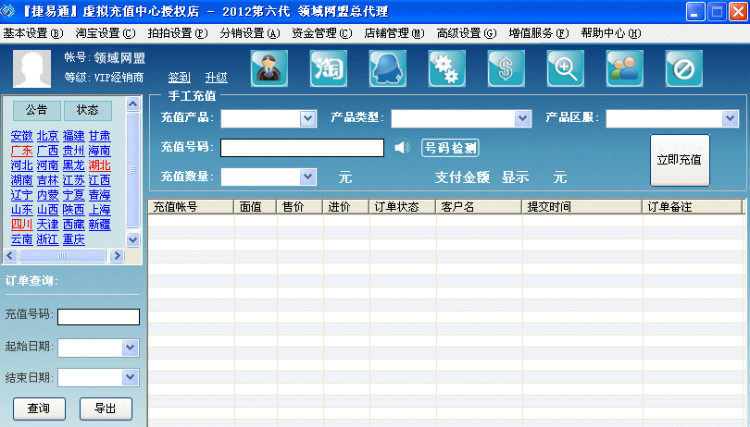The image size is (750, 427).
Task: Open the 增值服务 menu
Action: [x=539, y=33]
